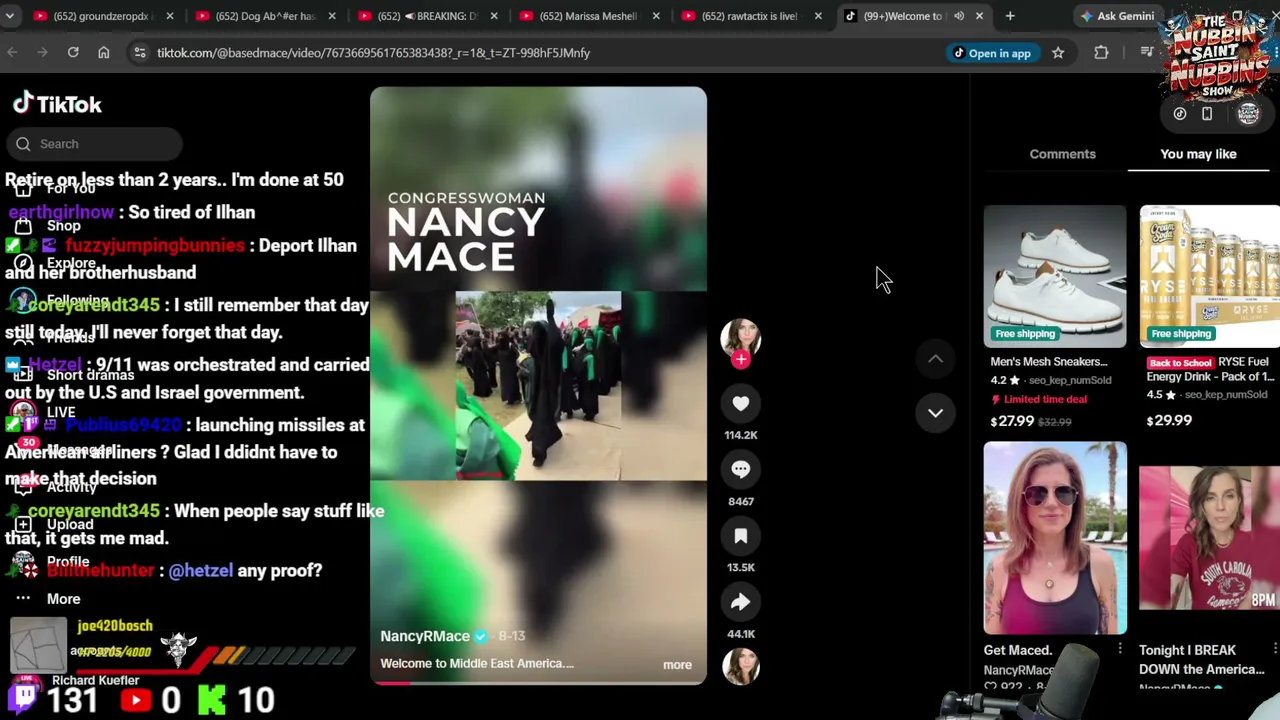
Task: Switch to the BREAKING browser tab
Action: pyautogui.click(x=428, y=16)
